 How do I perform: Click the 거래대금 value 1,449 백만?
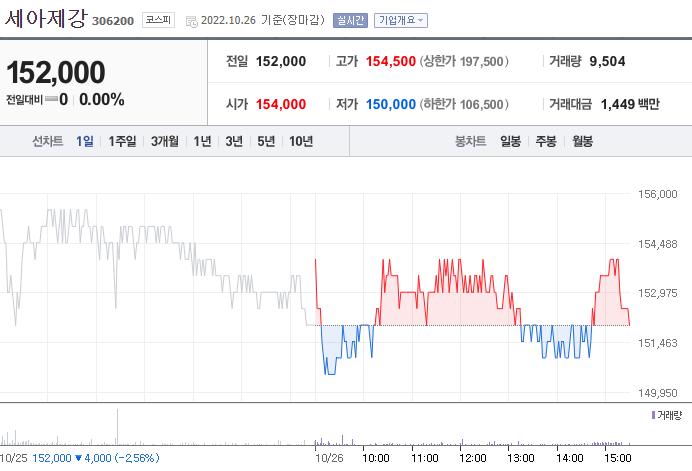(x=630, y=105)
